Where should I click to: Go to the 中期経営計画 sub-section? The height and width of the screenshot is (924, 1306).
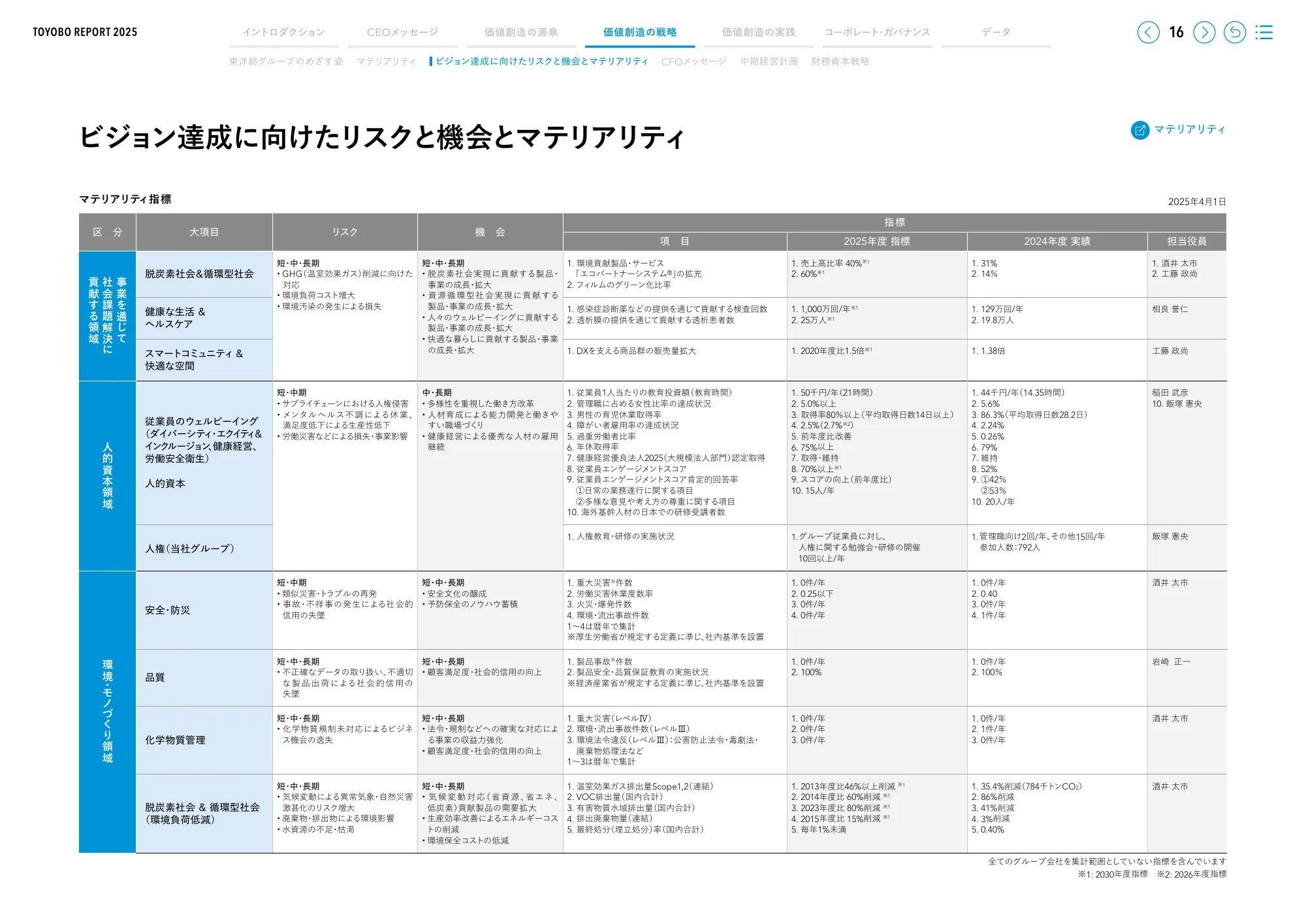click(x=769, y=61)
